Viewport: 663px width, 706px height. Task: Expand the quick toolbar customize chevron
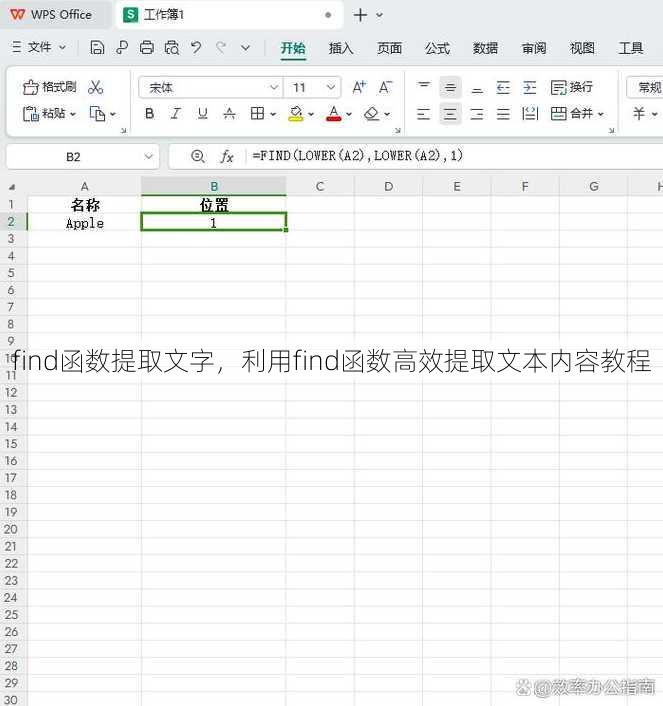pyautogui.click(x=245, y=47)
